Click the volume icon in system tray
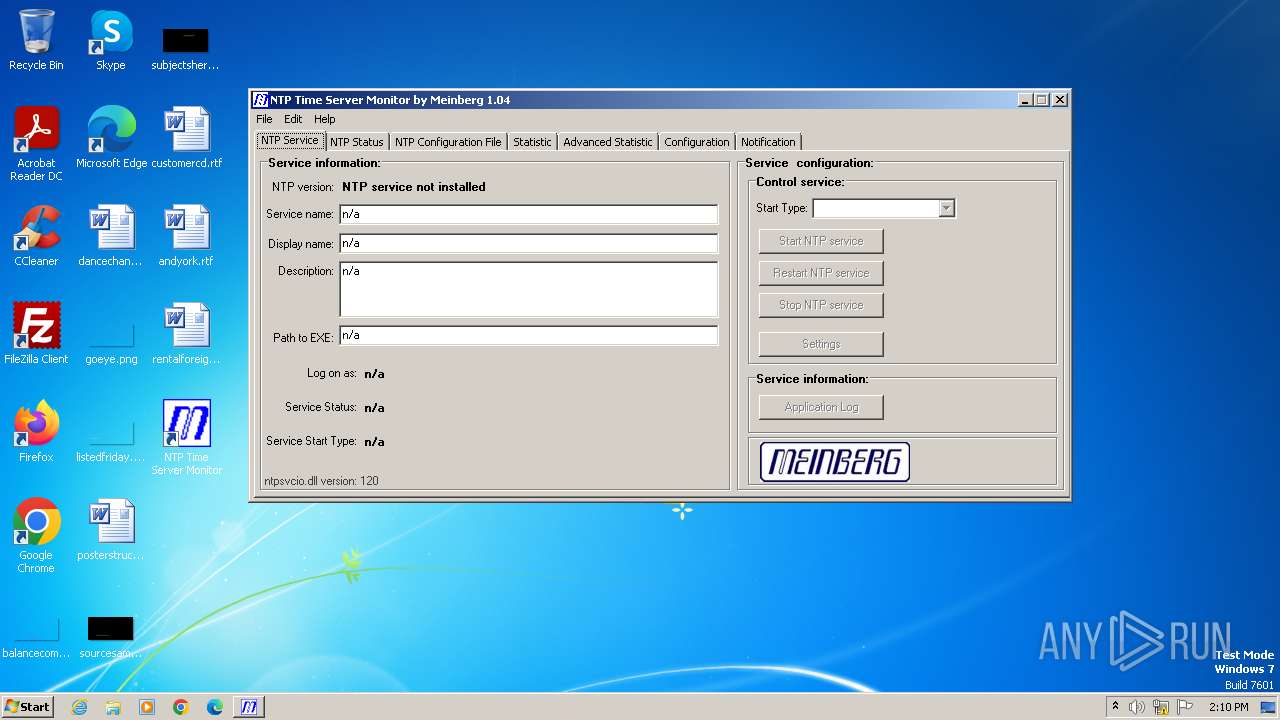 coord(1137,707)
